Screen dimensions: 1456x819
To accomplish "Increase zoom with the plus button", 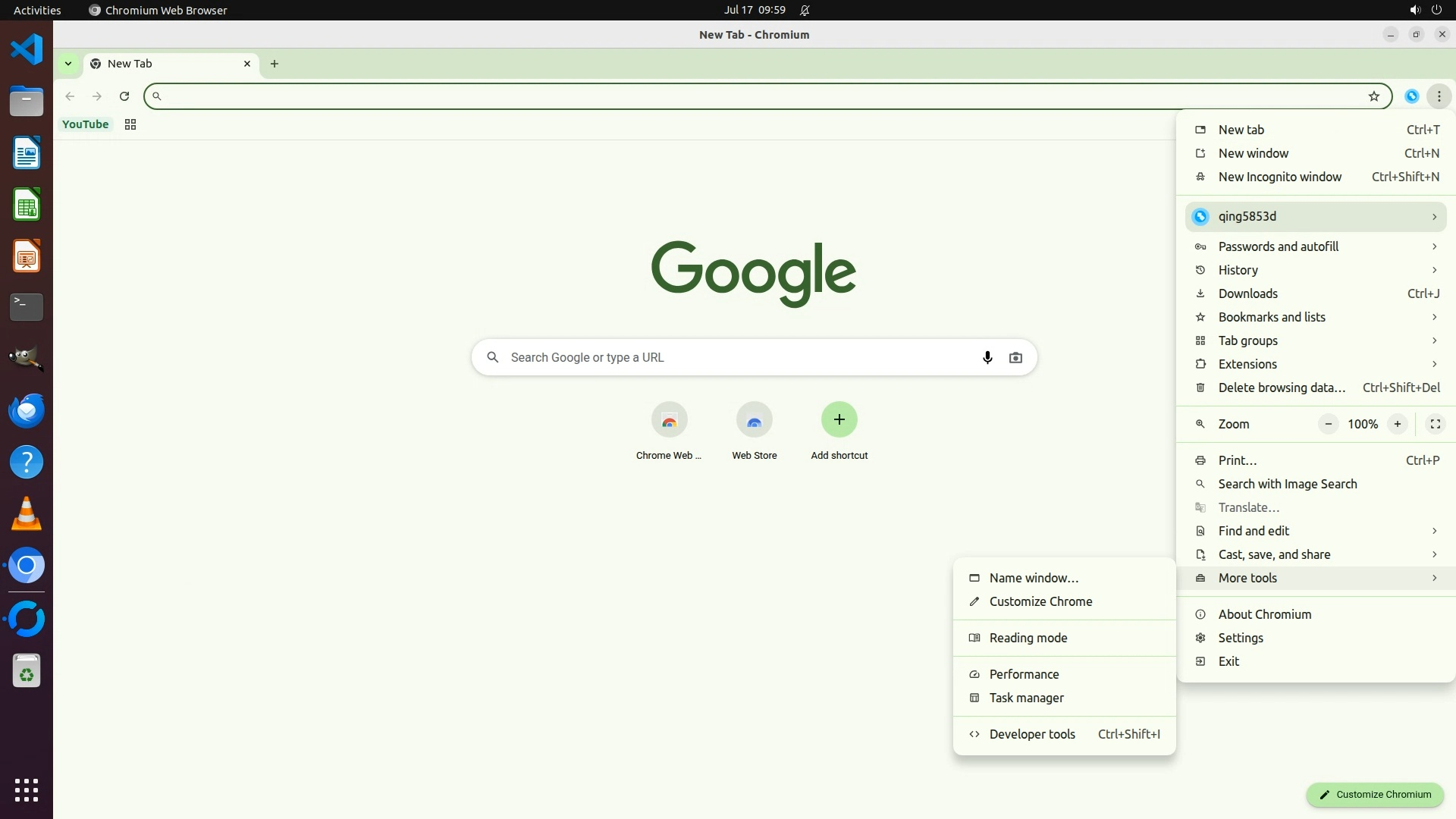I will click(x=1397, y=424).
